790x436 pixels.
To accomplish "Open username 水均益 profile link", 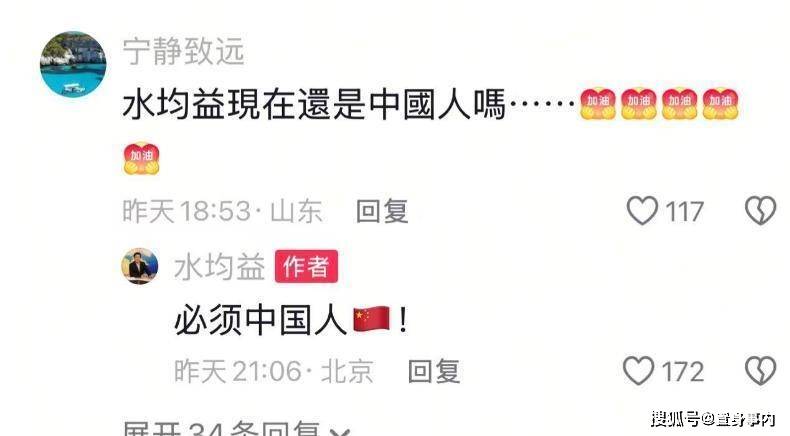I will (220, 267).
